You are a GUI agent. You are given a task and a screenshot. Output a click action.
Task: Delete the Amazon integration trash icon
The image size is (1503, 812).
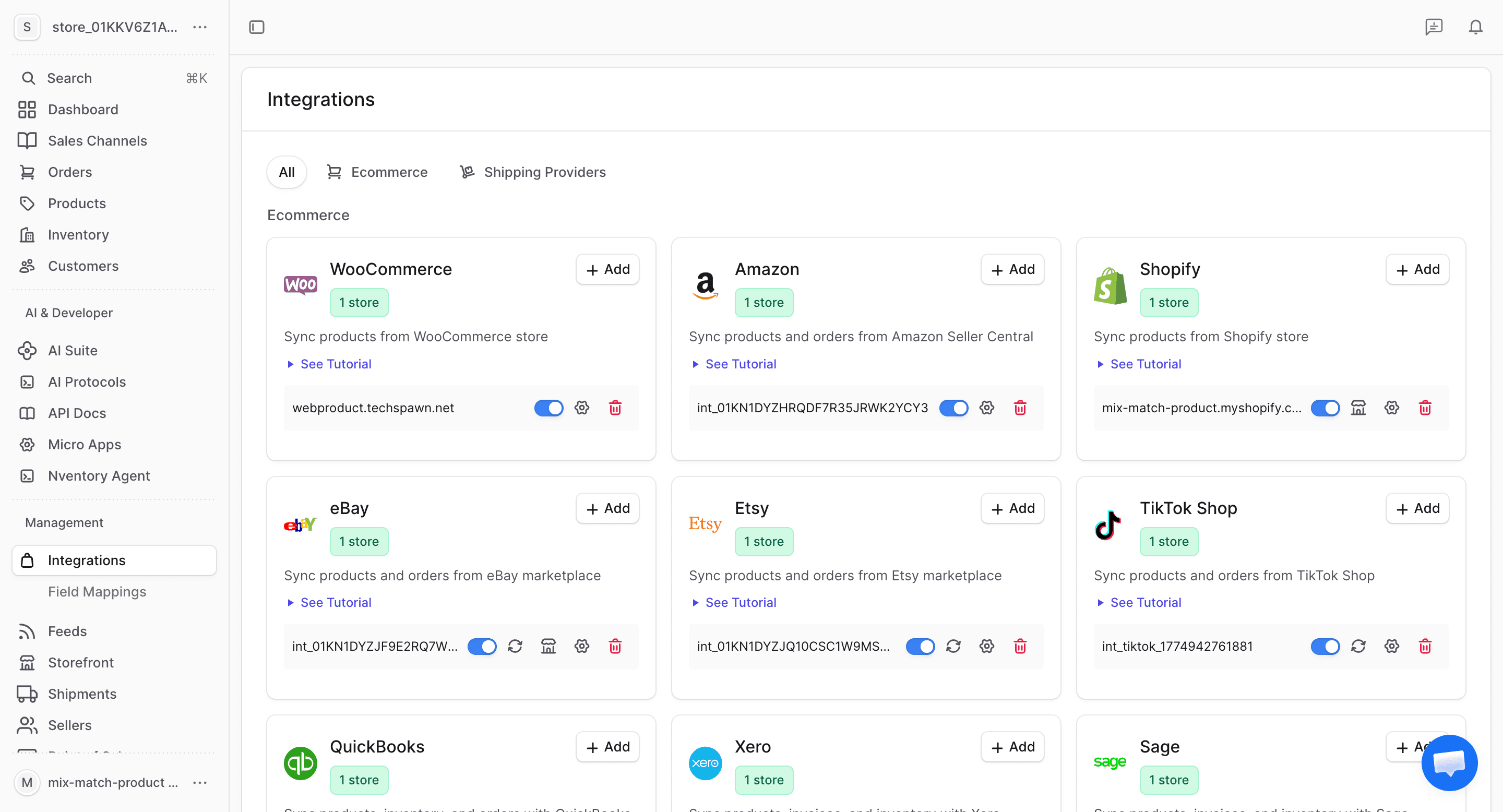pos(1020,408)
